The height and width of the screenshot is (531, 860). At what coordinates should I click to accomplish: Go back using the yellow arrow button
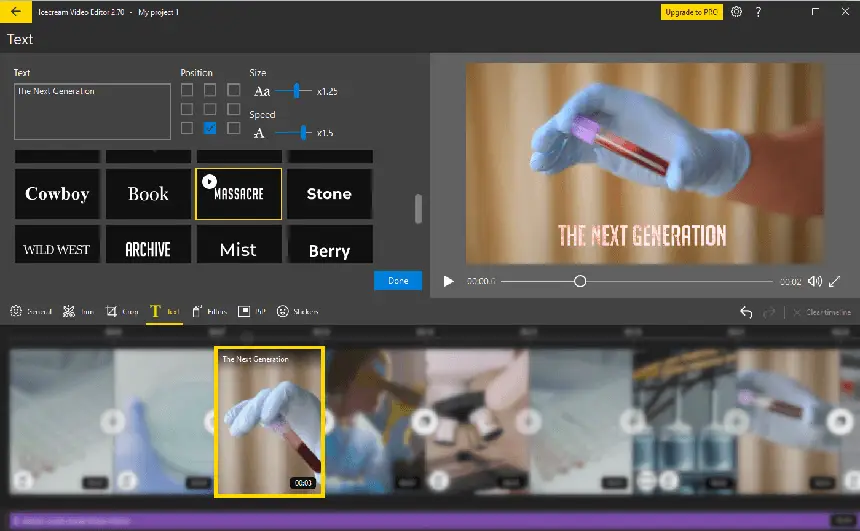15,12
